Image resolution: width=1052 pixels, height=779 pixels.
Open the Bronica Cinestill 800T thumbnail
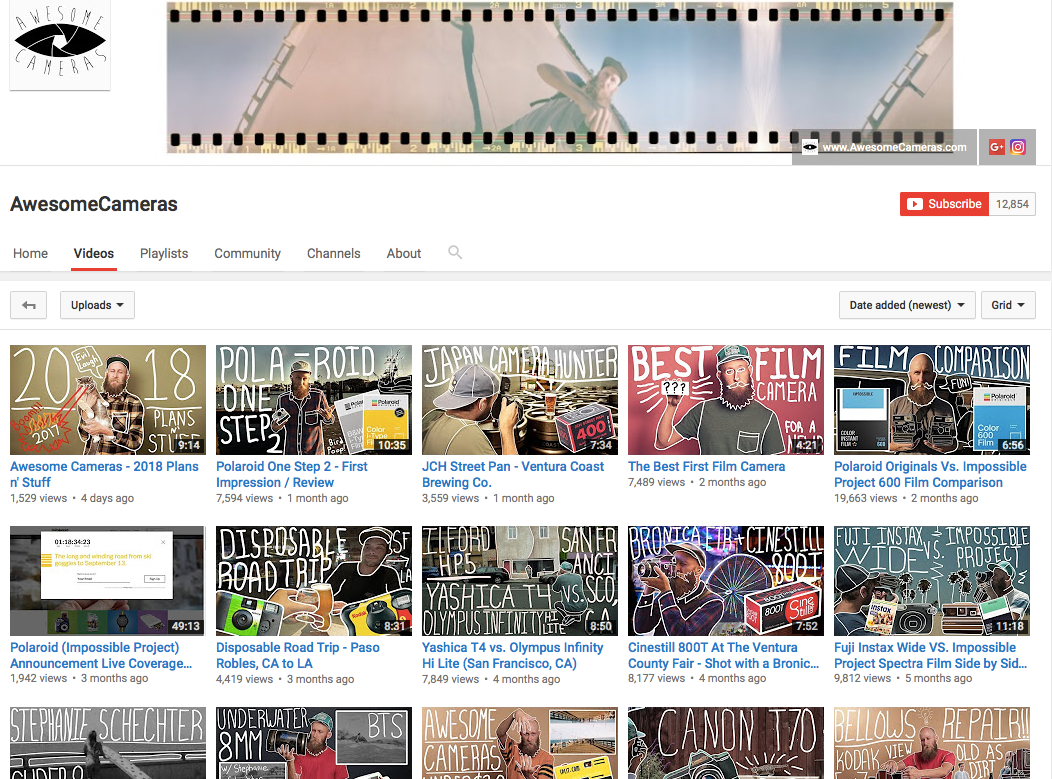coord(726,581)
